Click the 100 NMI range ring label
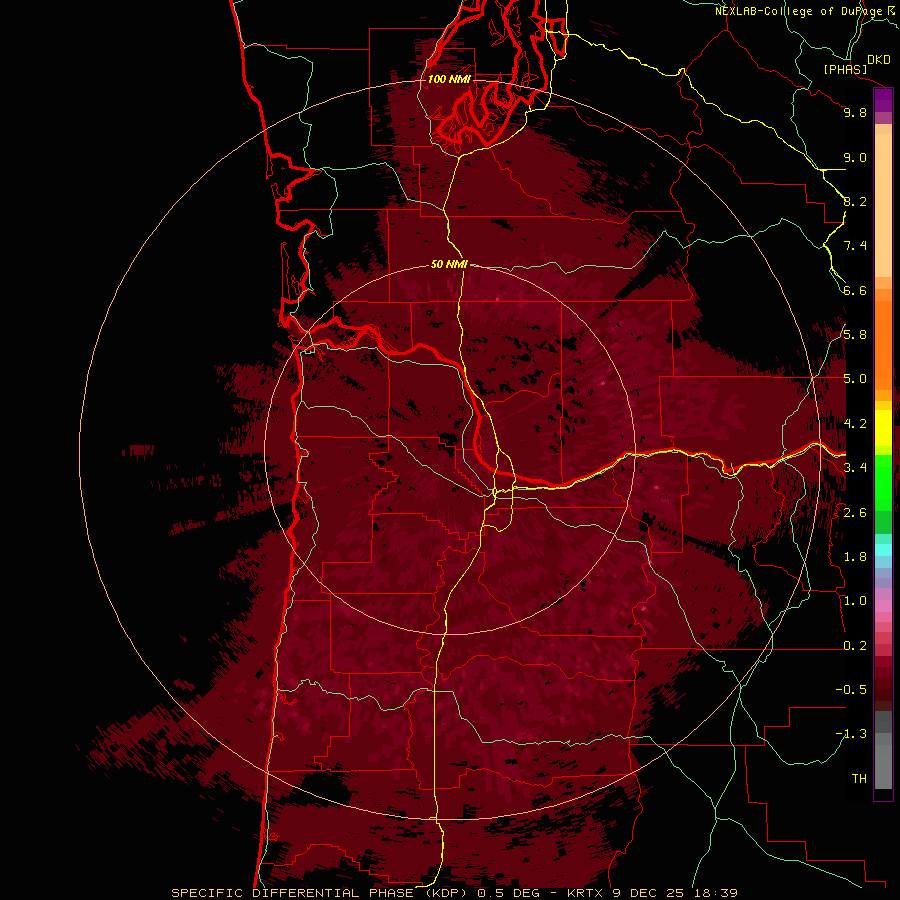This screenshot has height=900, width=900. click(449, 79)
